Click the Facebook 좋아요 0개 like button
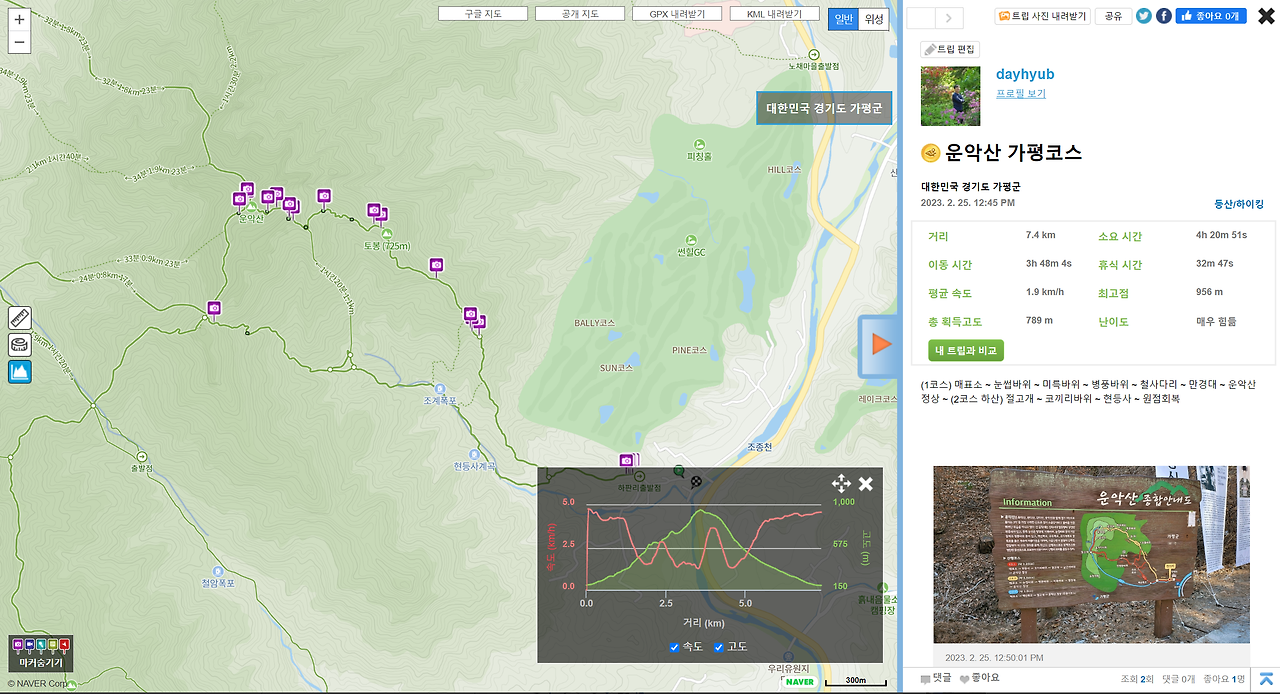This screenshot has width=1280, height=694. [1211, 16]
